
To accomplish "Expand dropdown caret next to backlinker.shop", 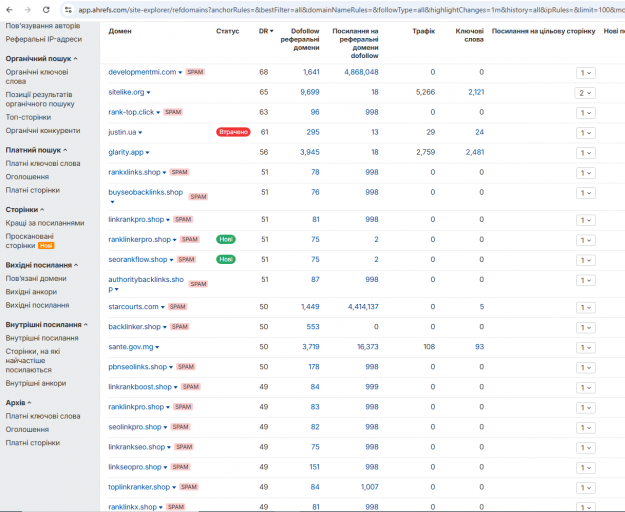I will [x=165, y=327].
